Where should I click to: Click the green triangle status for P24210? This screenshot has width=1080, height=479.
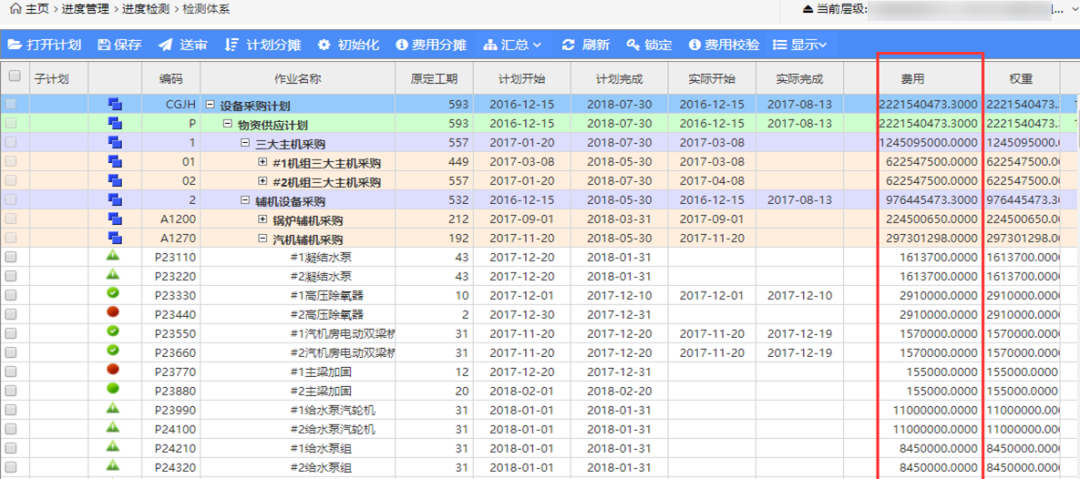[x=114, y=447]
